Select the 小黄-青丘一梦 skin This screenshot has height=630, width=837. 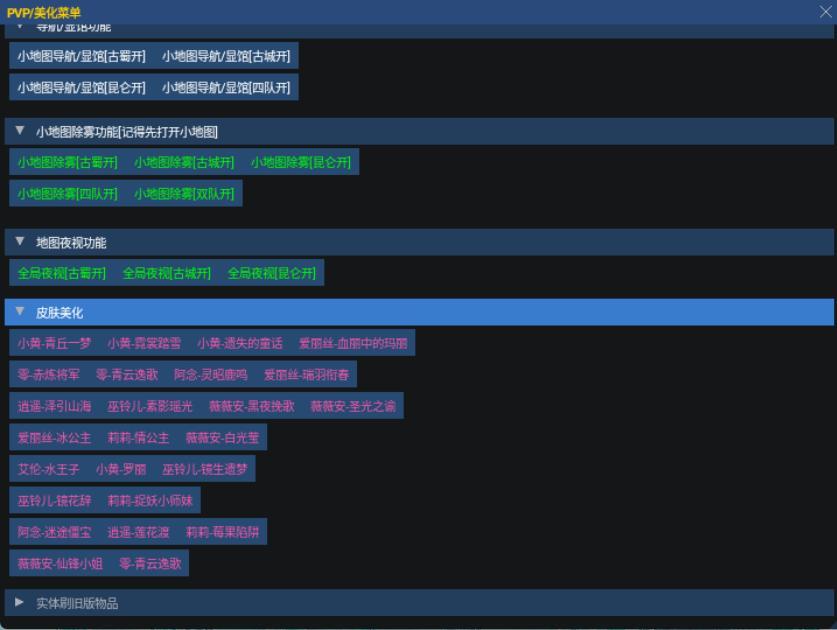pyautogui.click(x=54, y=343)
